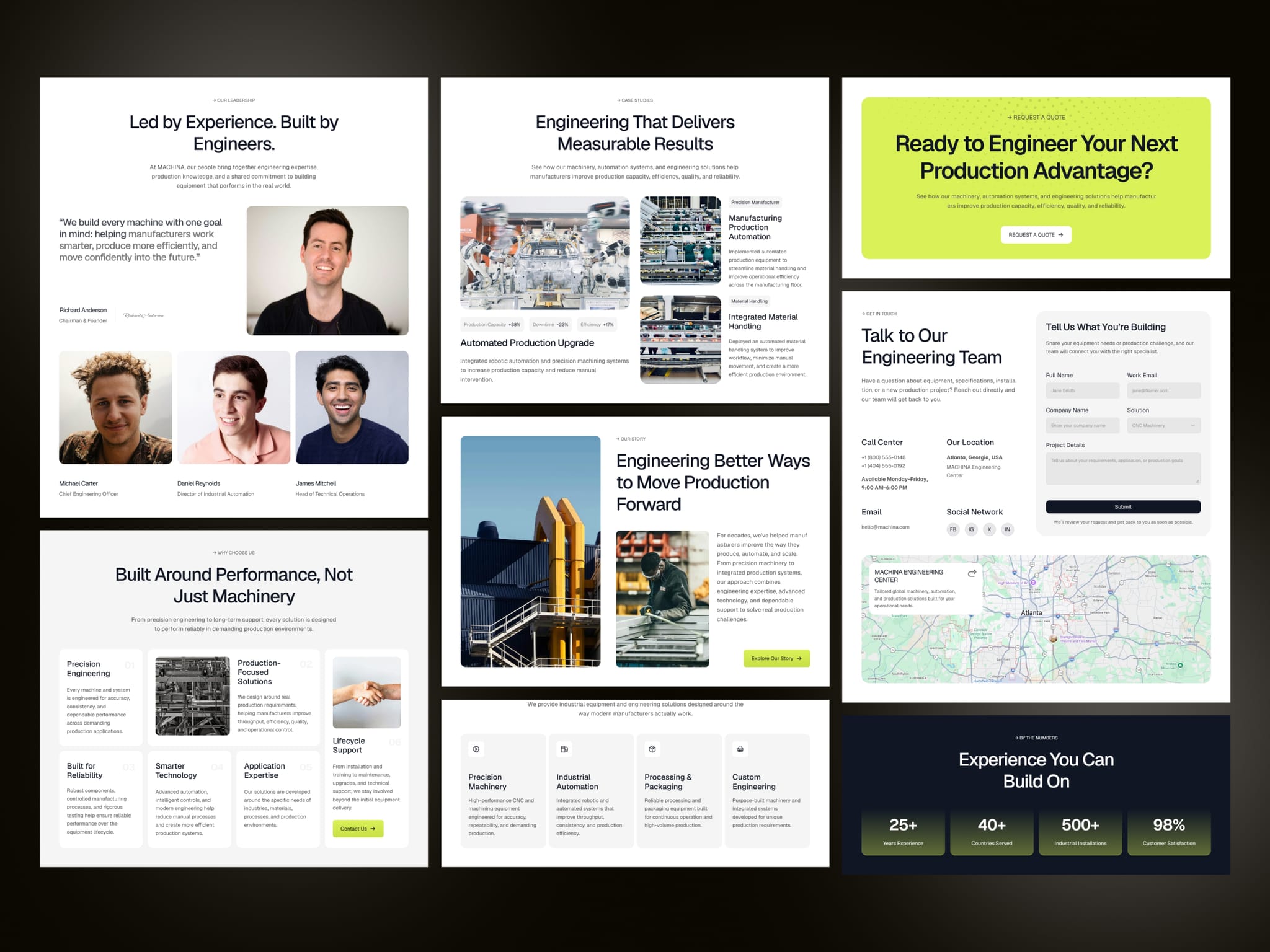The height and width of the screenshot is (952, 1270).
Task: Select the Industrial Automation card icon
Action: click(564, 749)
